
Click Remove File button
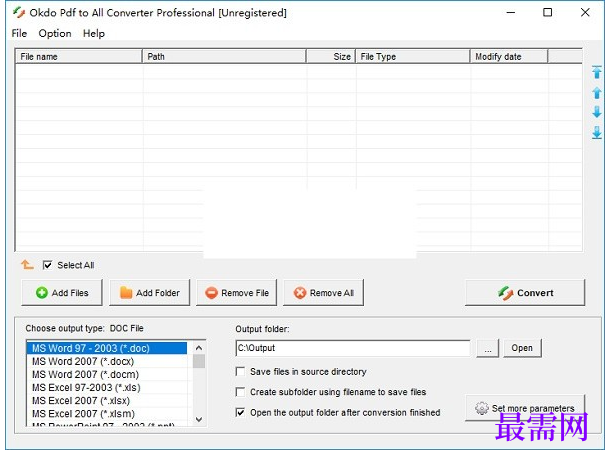[x=237, y=293]
